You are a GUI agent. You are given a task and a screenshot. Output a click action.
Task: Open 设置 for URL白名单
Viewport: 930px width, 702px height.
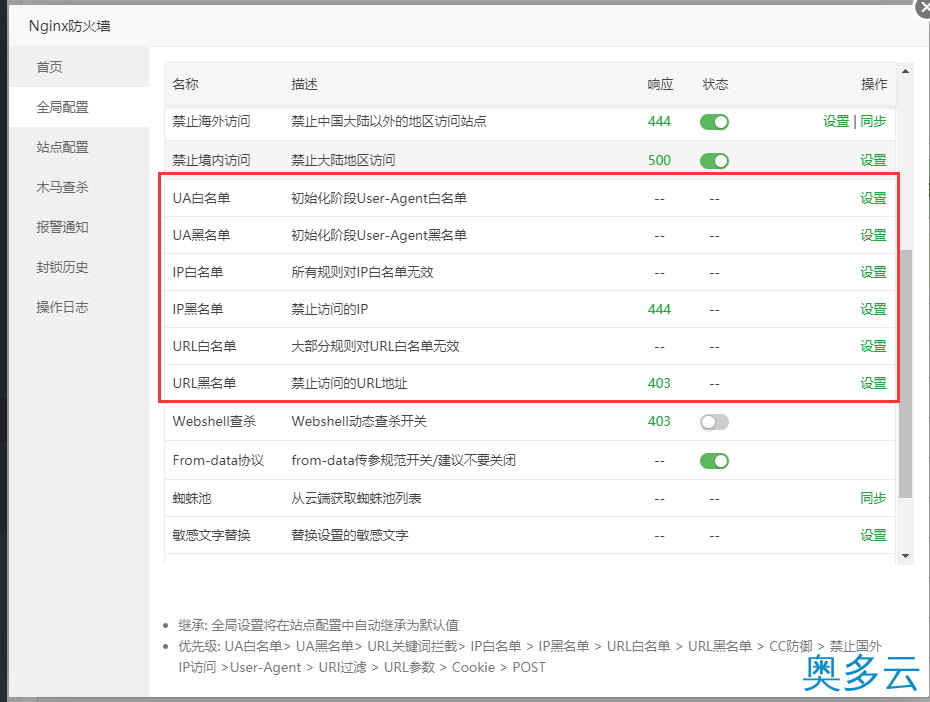pyautogui.click(x=873, y=346)
